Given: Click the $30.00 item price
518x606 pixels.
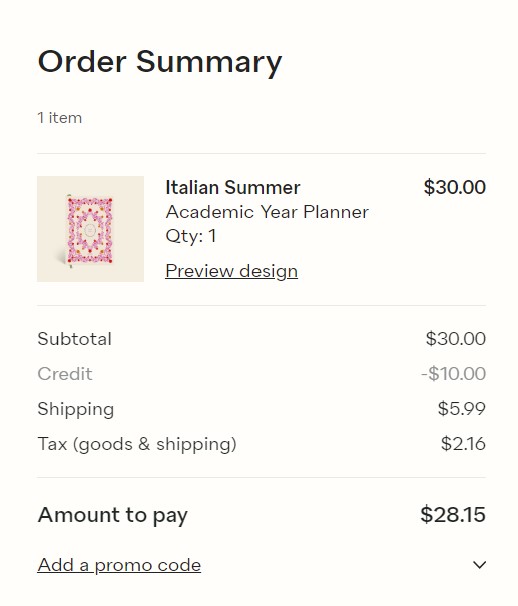Looking at the screenshot, I should coord(455,187).
